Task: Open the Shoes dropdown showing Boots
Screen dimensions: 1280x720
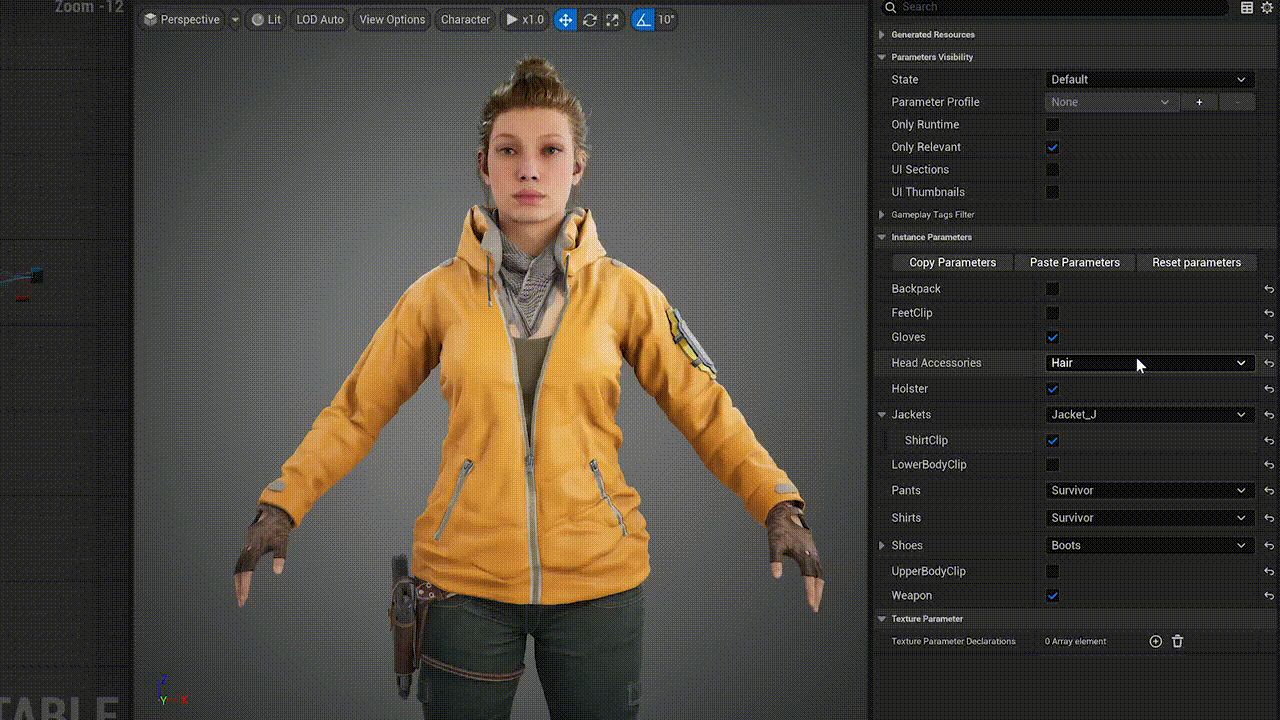Action: pos(1149,546)
